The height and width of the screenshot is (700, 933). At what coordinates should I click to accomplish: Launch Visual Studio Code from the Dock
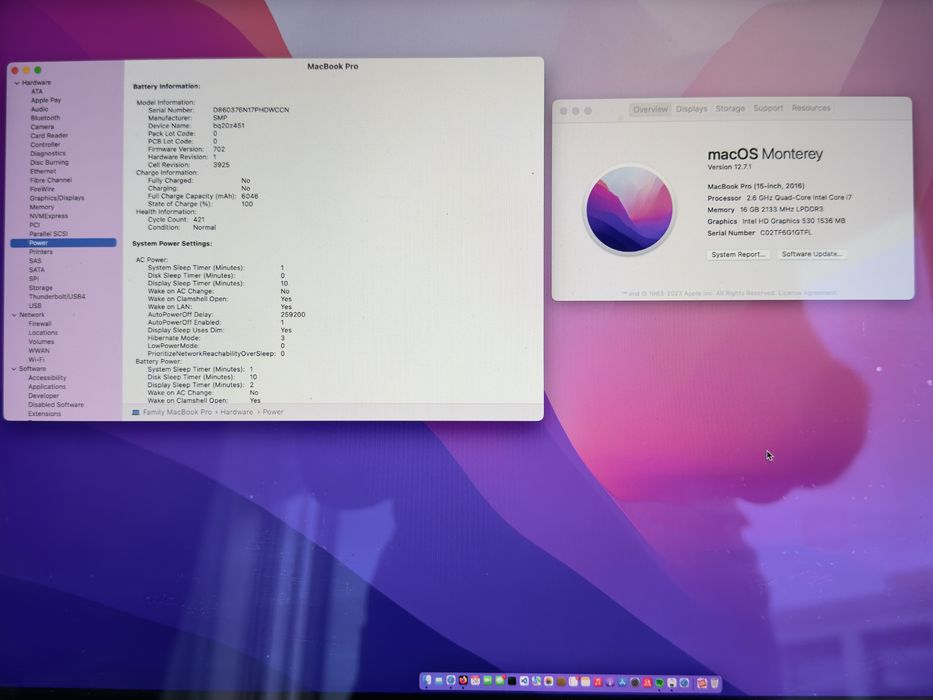[524, 681]
